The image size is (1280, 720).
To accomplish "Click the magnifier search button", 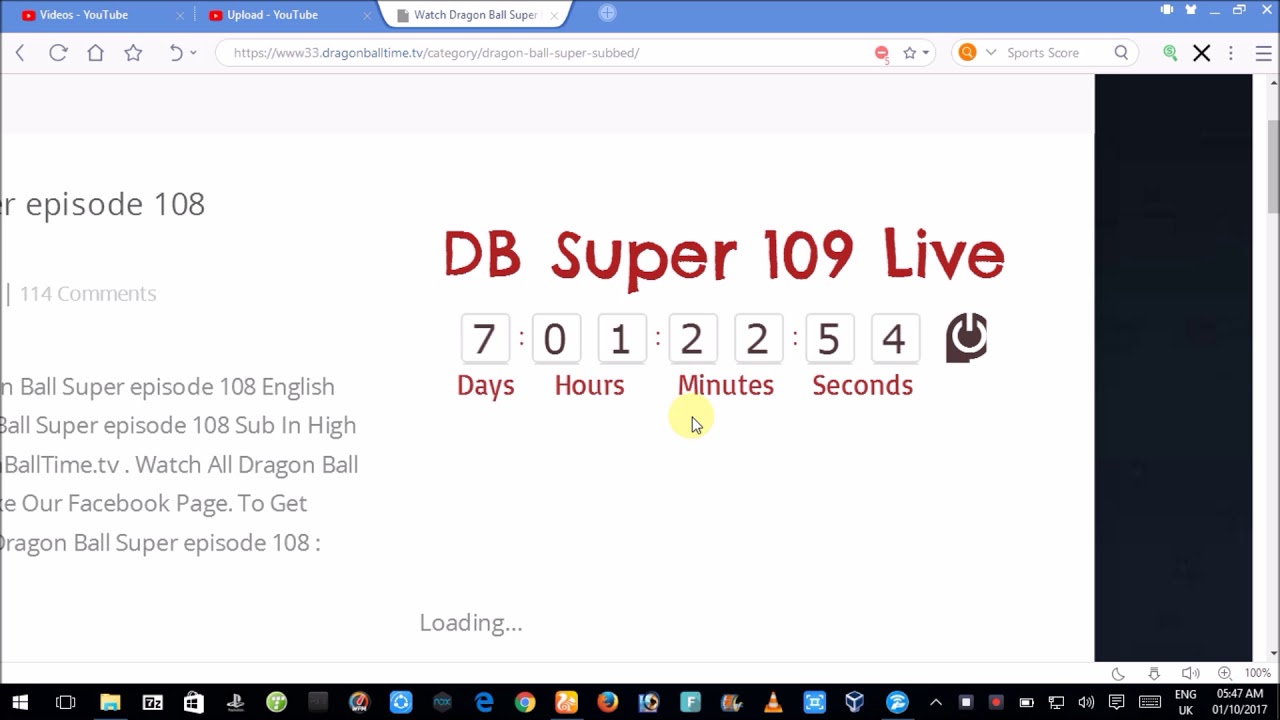I will click(x=1121, y=53).
